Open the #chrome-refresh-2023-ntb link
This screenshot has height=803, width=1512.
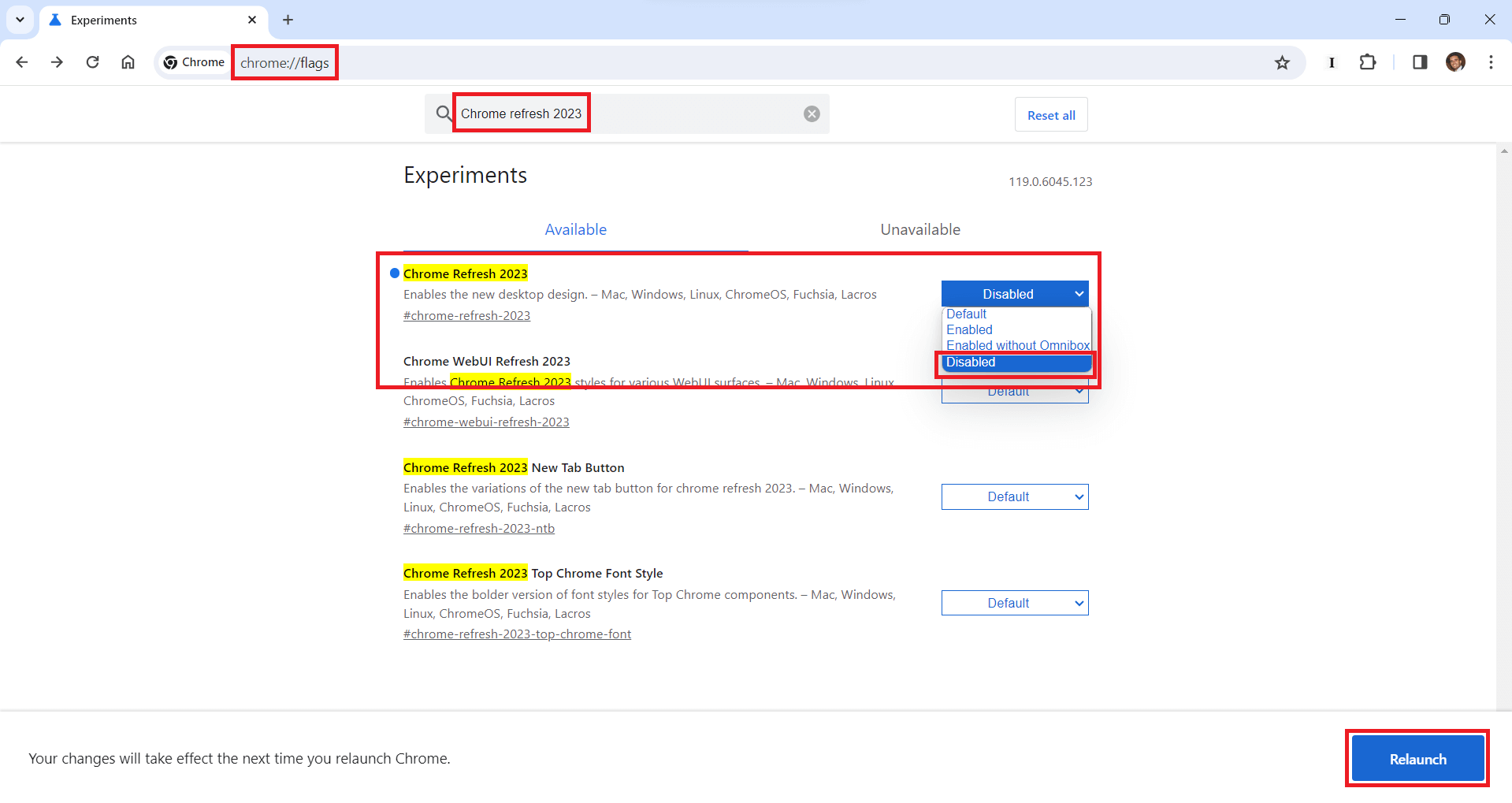479,528
